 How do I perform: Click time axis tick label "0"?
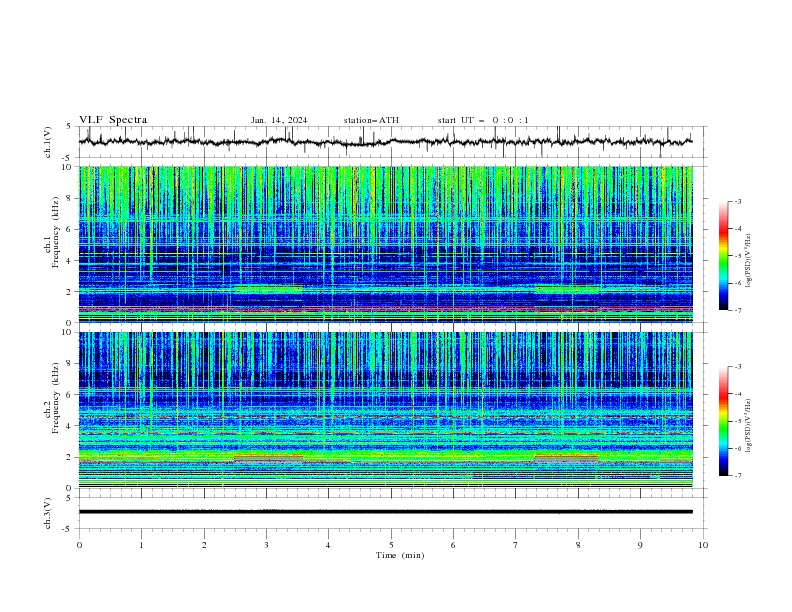(79, 545)
